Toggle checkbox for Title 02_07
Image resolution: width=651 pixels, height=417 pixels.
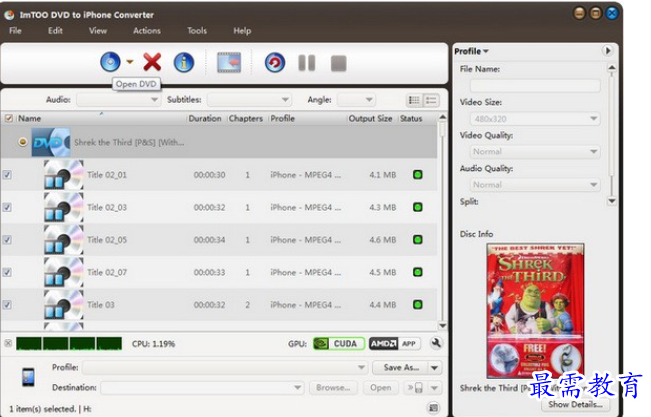click(7, 272)
